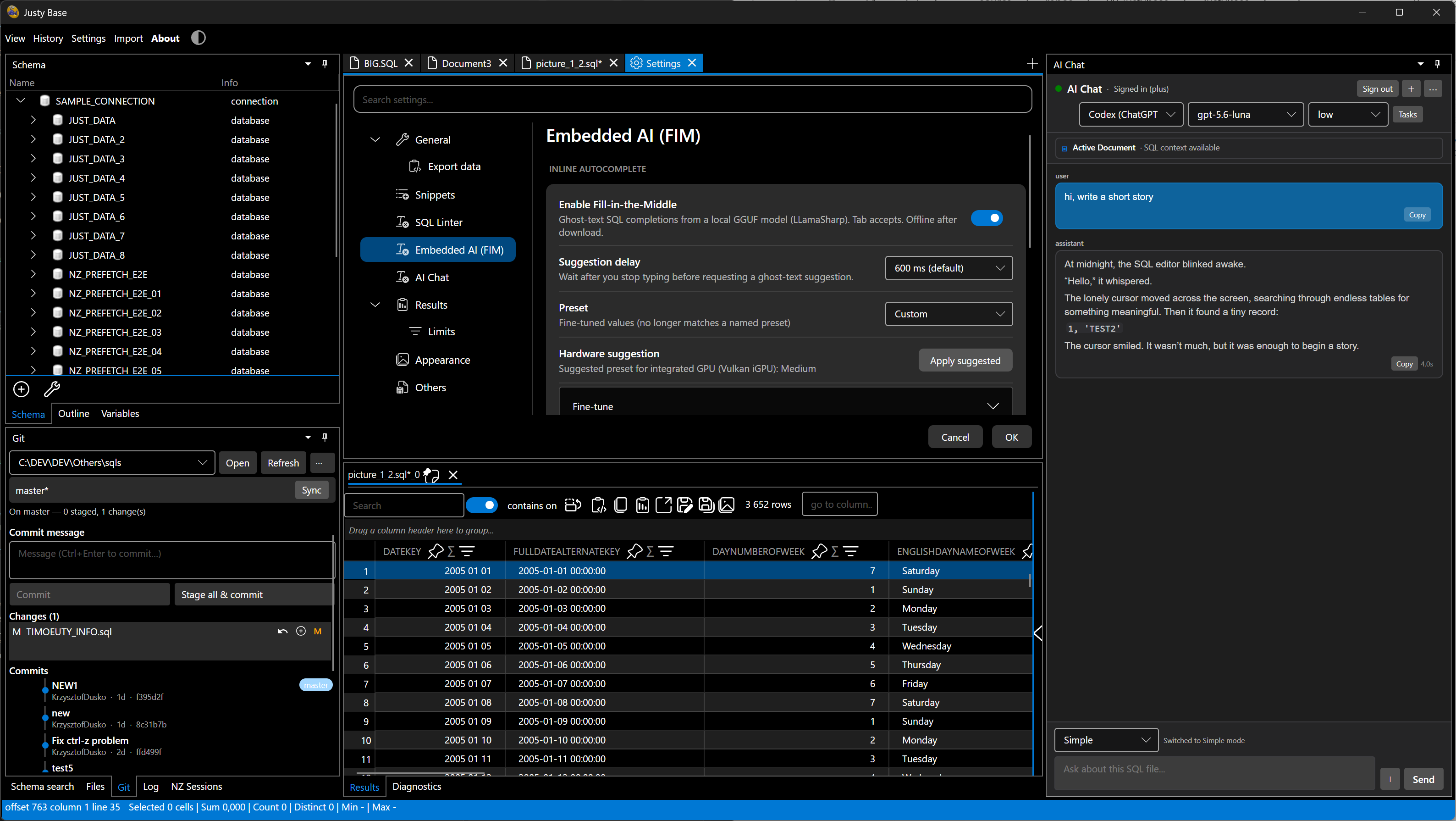Pin the DATEKEY column
The width and height of the screenshot is (1456, 821).
point(436,551)
